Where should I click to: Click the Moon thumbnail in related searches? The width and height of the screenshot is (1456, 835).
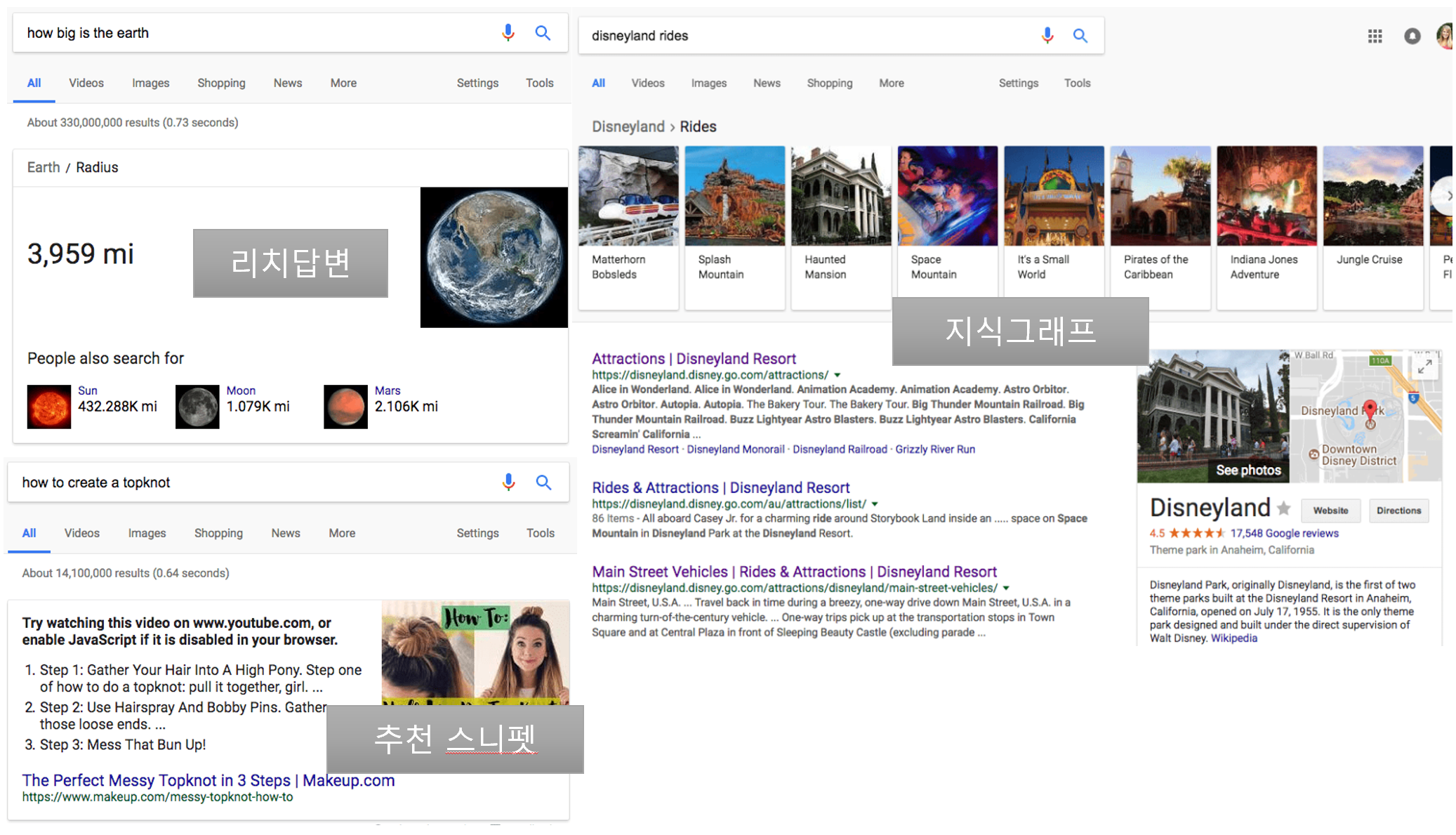[x=197, y=407]
